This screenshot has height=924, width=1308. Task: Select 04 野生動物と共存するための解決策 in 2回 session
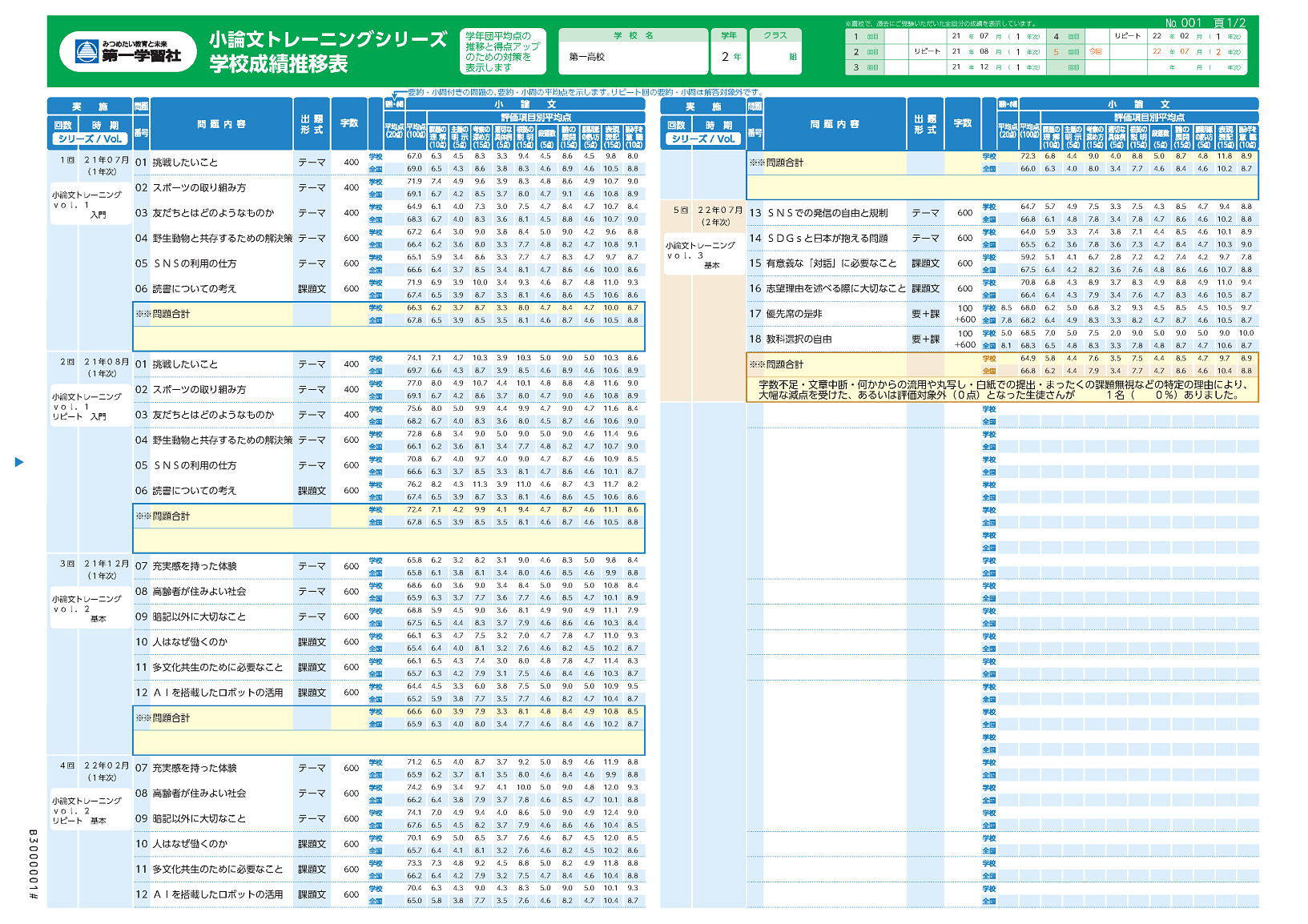[213, 440]
